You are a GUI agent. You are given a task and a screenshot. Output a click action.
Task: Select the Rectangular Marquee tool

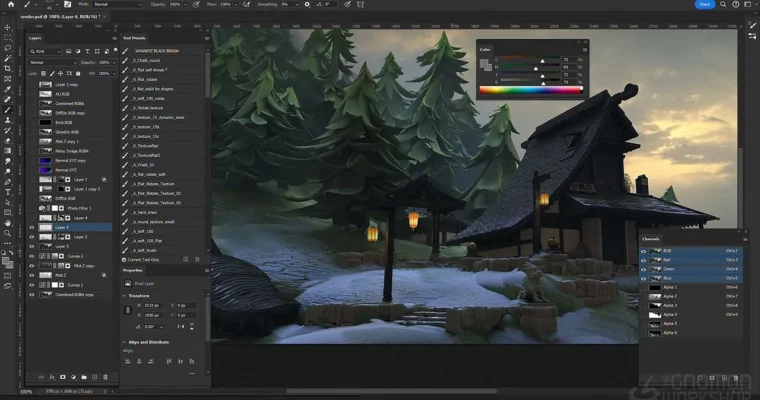click(8, 37)
